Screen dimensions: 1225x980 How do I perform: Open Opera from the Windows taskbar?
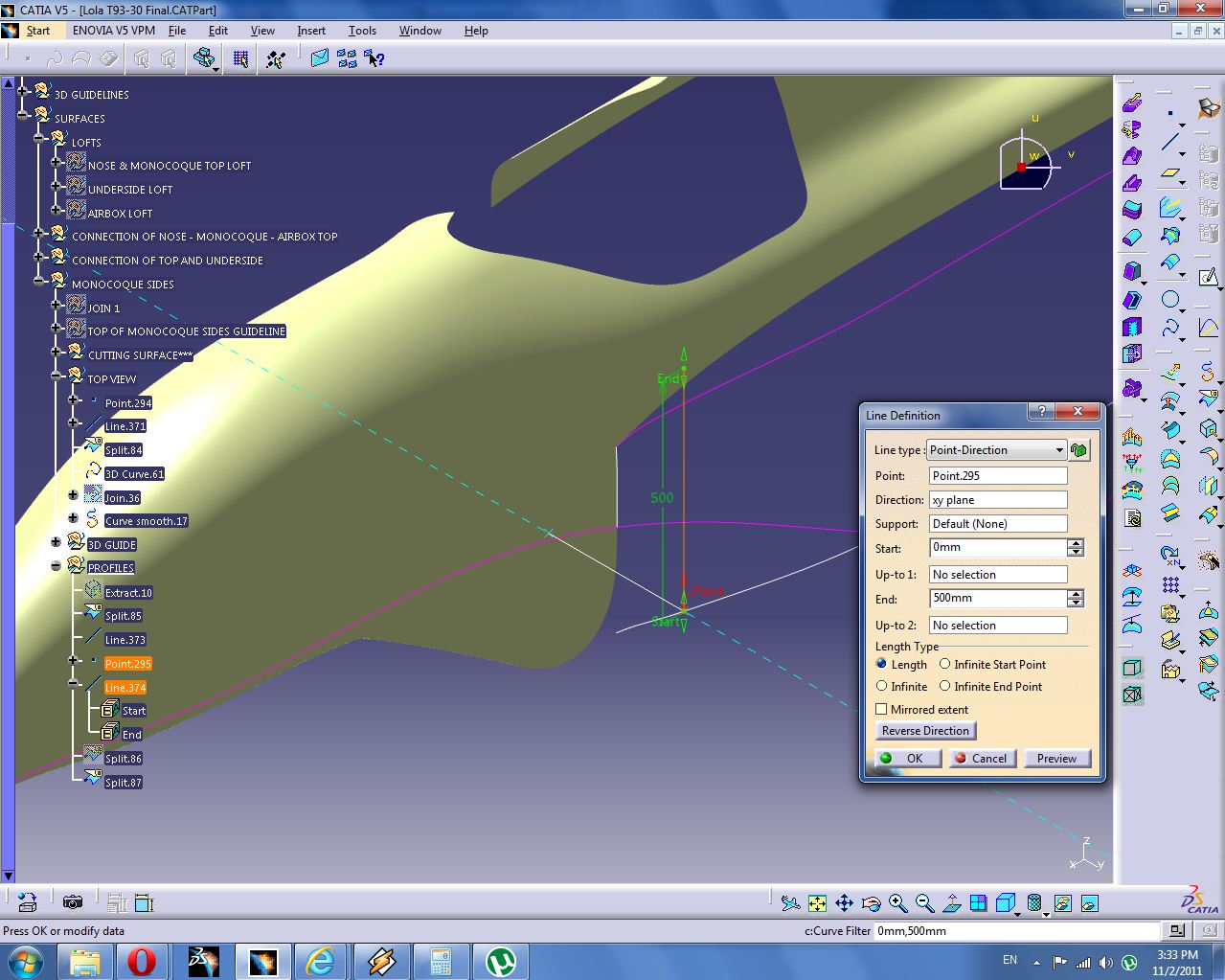(x=142, y=961)
